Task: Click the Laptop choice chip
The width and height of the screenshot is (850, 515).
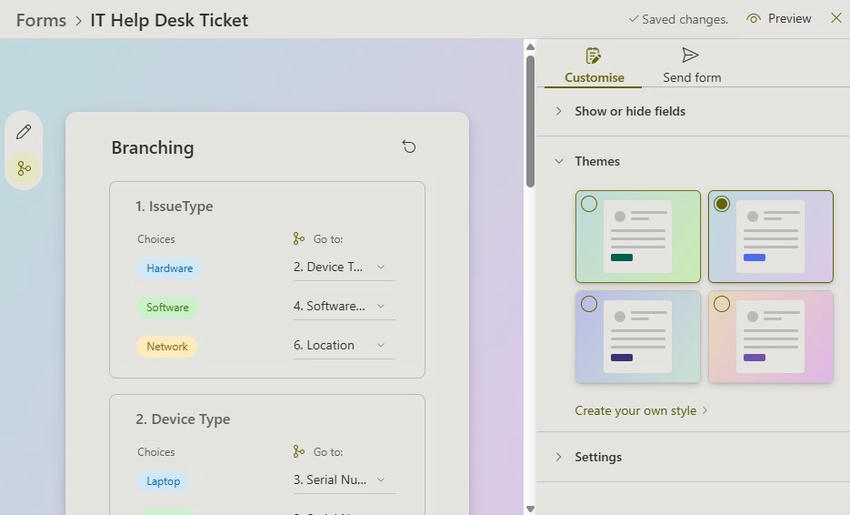Action: (x=163, y=481)
